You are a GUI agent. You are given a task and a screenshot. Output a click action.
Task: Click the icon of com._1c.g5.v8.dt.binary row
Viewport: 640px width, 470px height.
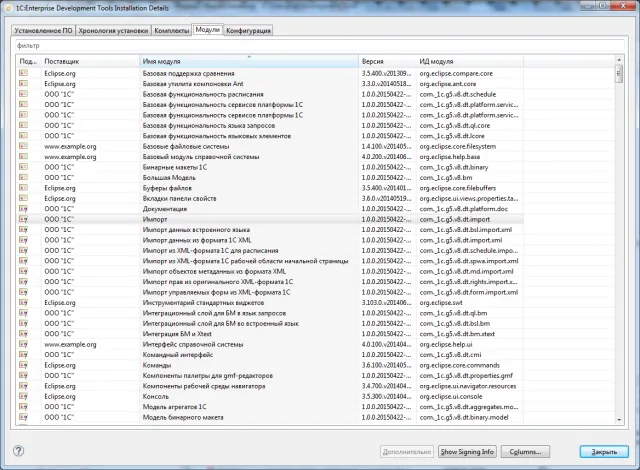[23, 167]
